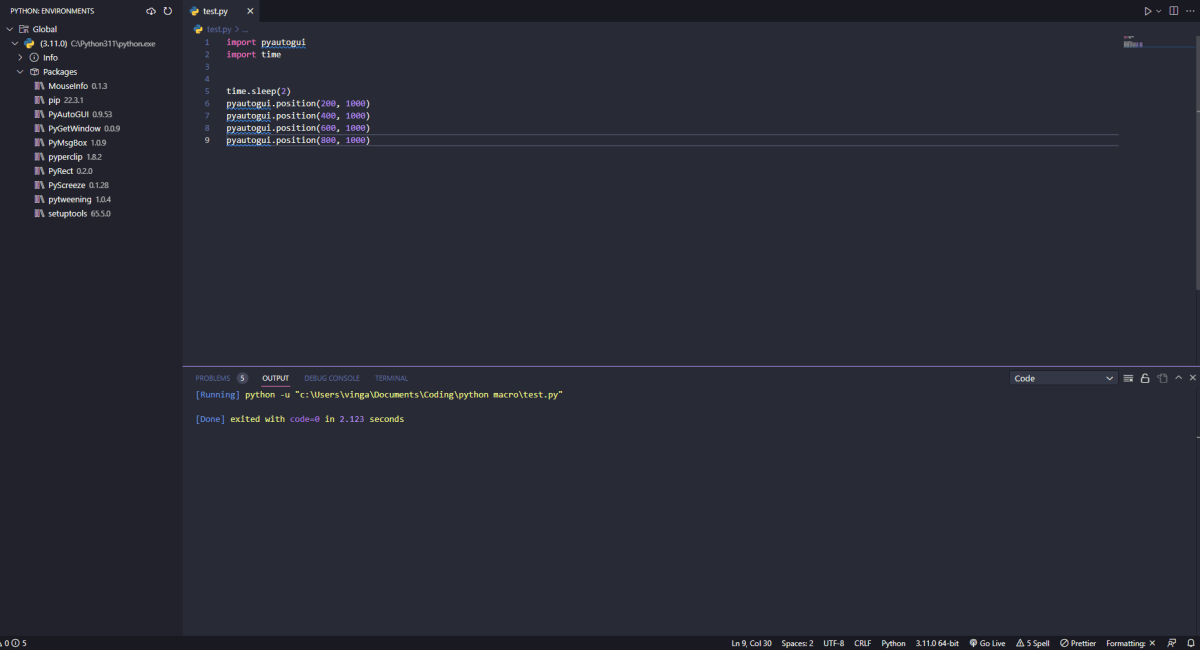The image size is (1200, 650).
Task: Click Formatting status with X
Action: (x=1130, y=643)
